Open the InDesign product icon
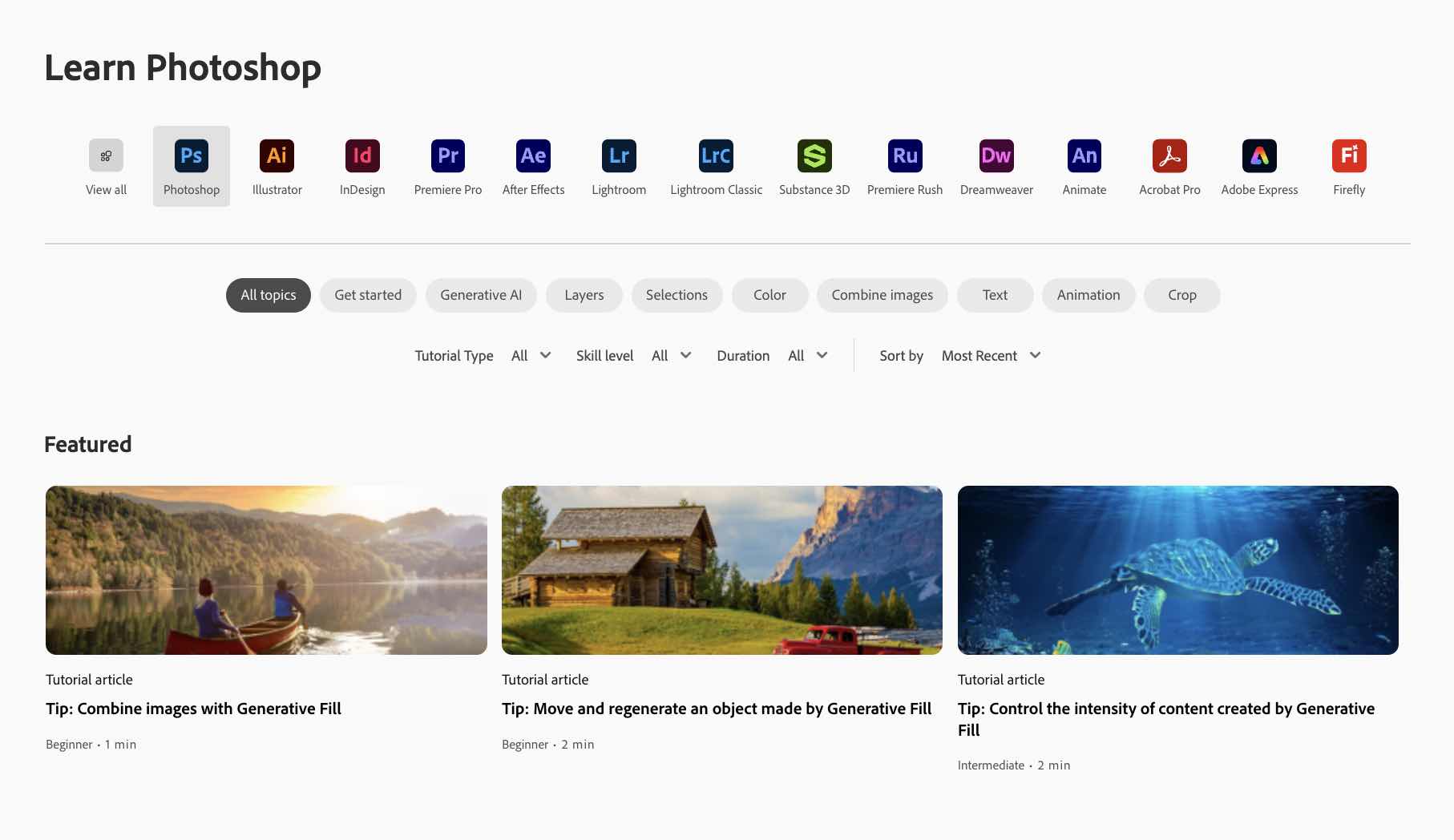Image resolution: width=1454 pixels, height=840 pixels. click(362, 155)
